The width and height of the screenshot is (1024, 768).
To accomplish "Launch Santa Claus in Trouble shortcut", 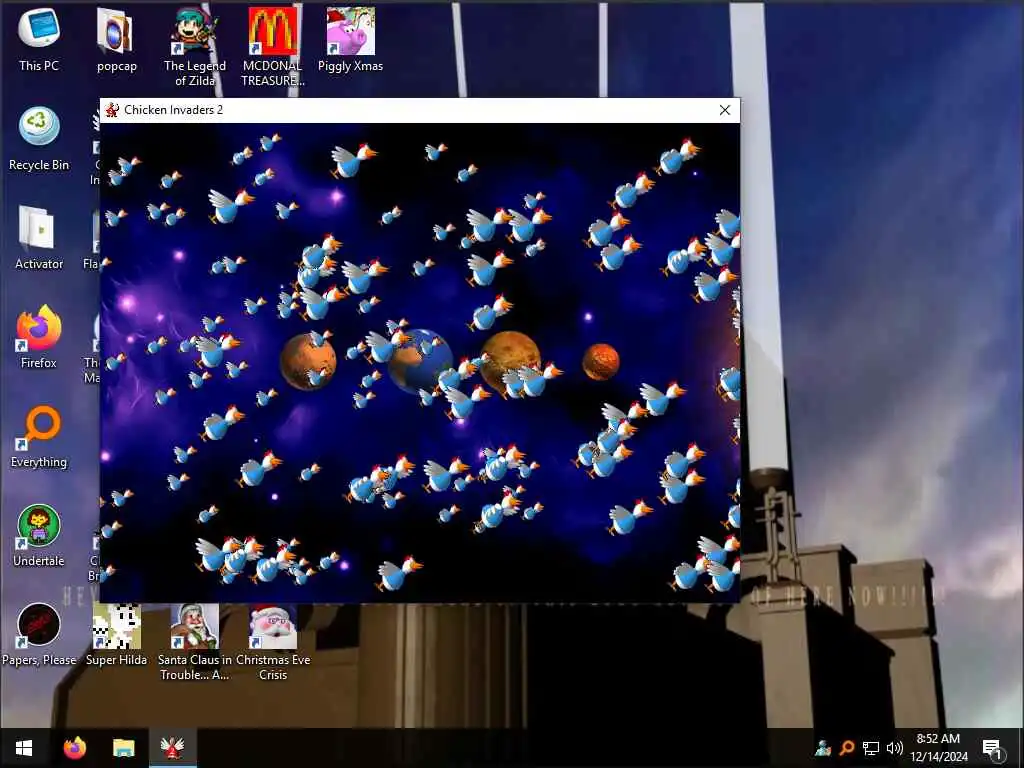I will pos(195,641).
